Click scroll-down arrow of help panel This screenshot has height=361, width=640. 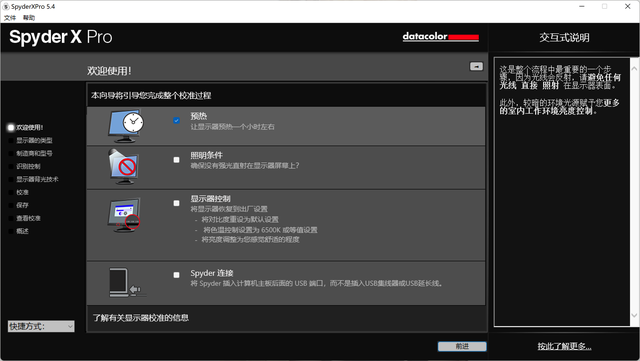634,315
